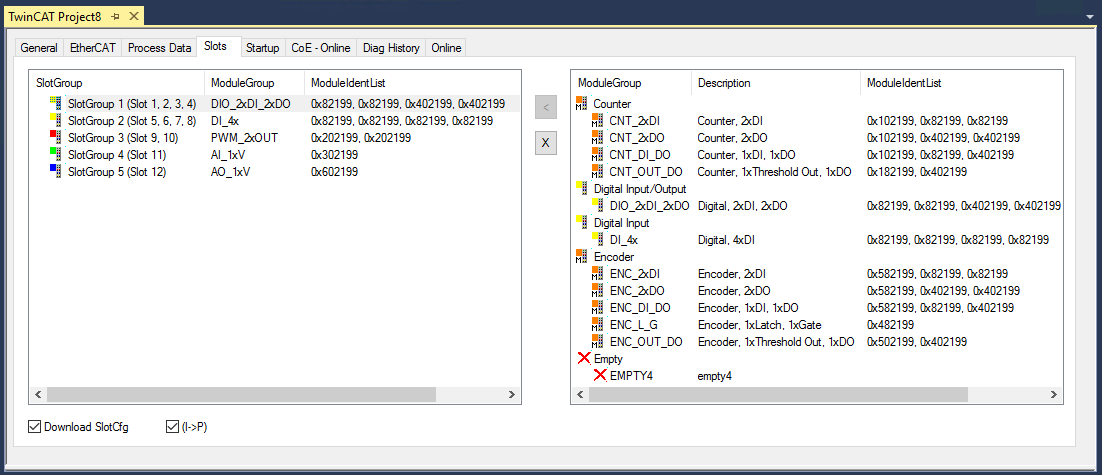The width and height of the screenshot is (1102, 475).
Task: Click the CNT_OUT_DO module icon
Action: click(x=598, y=171)
